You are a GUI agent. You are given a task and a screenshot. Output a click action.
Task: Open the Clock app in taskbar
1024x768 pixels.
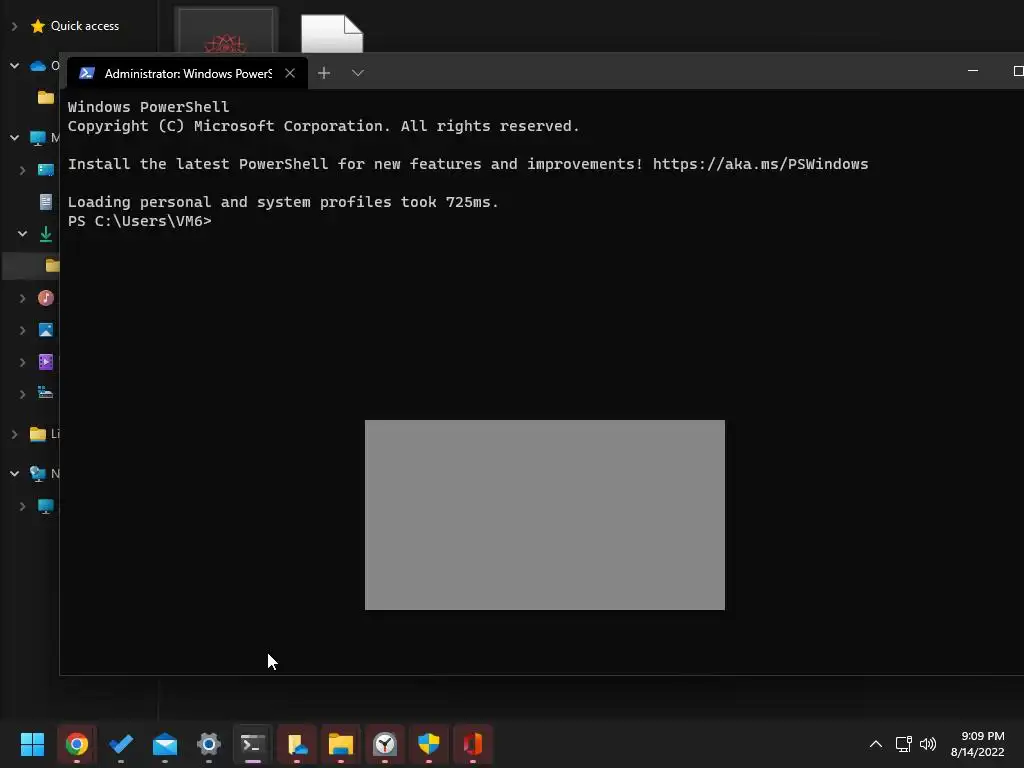385,744
